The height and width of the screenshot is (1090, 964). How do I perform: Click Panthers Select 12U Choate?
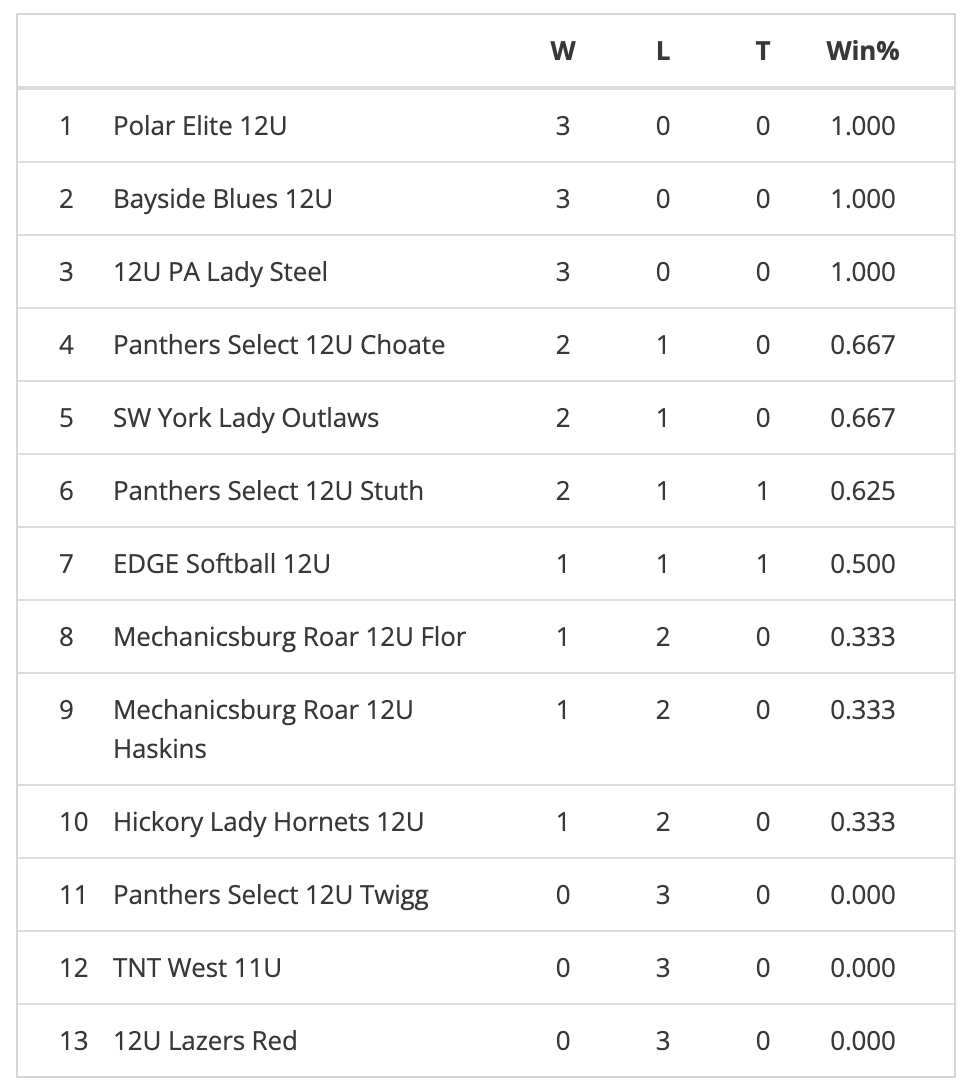[279, 345]
